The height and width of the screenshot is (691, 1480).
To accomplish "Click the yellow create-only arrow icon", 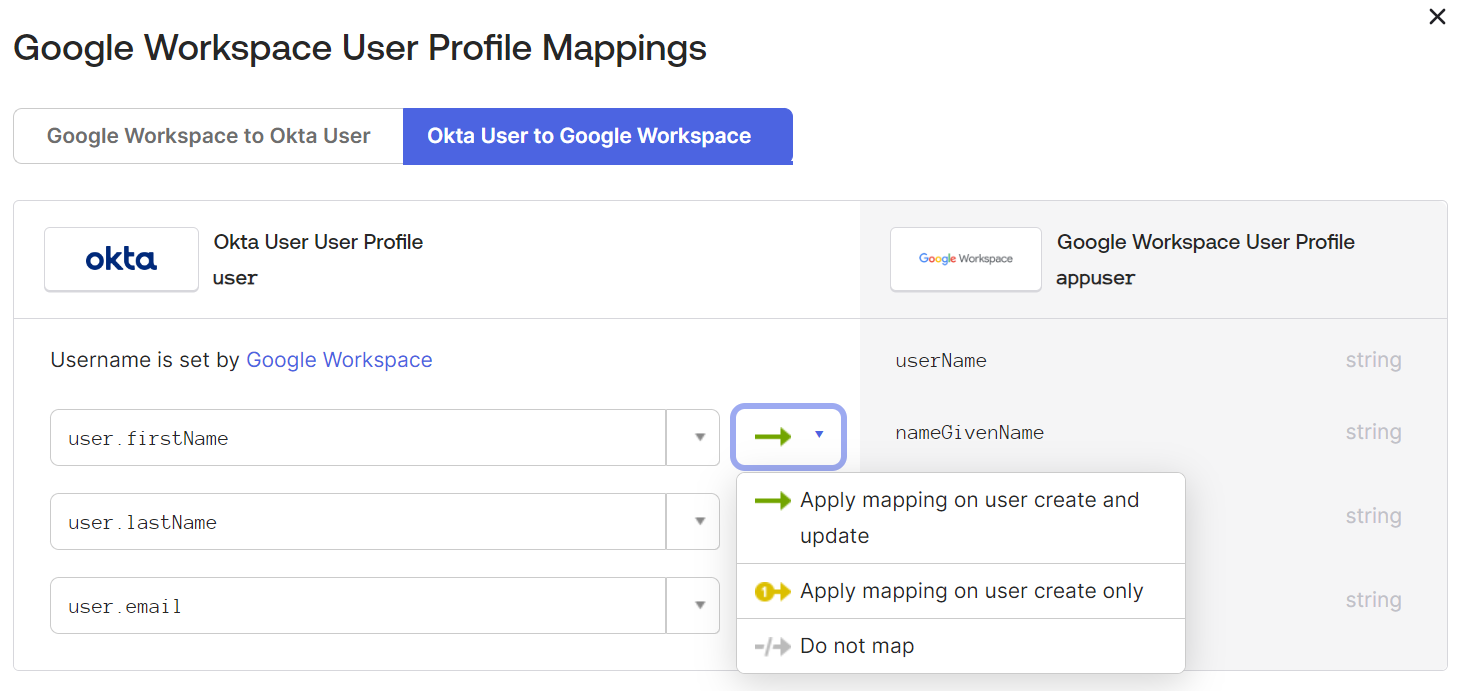I will [x=772, y=592].
